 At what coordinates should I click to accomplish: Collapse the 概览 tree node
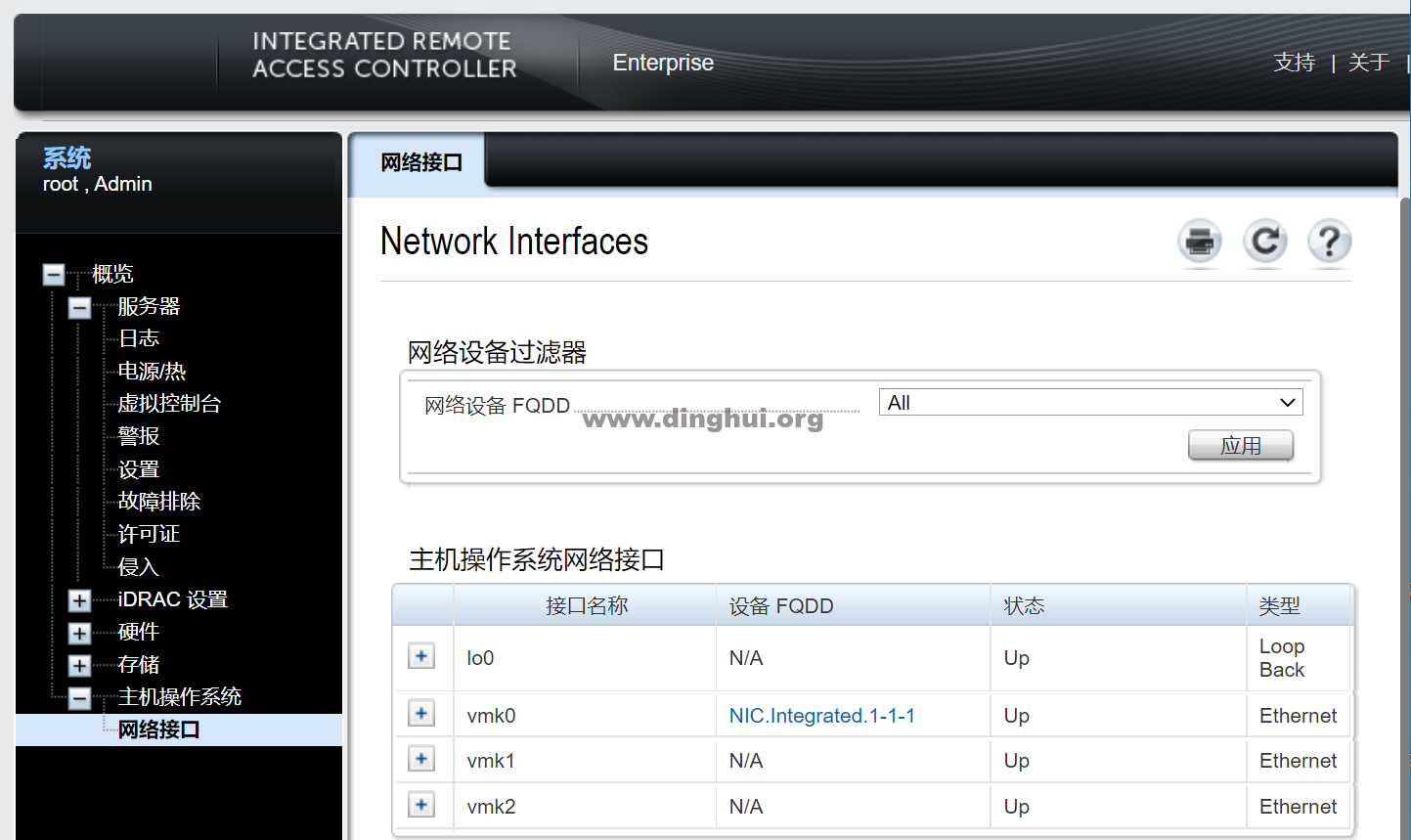pos(54,275)
